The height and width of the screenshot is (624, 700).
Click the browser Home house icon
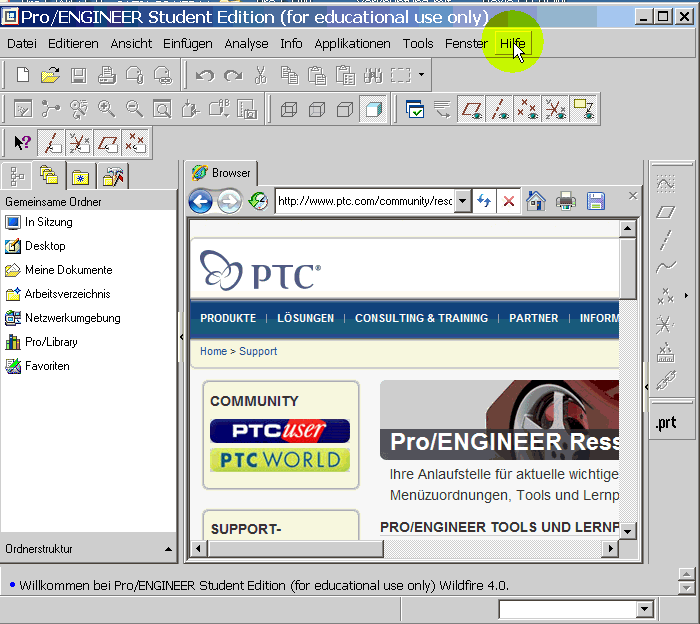(x=536, y=201)
